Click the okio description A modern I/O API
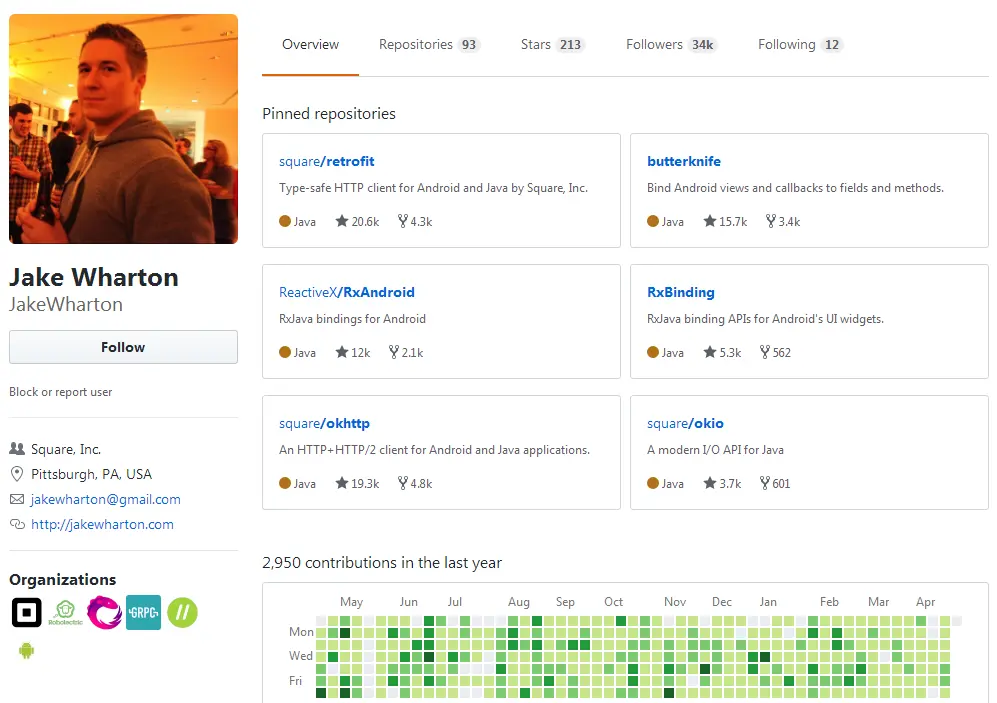 click(715, 450)
